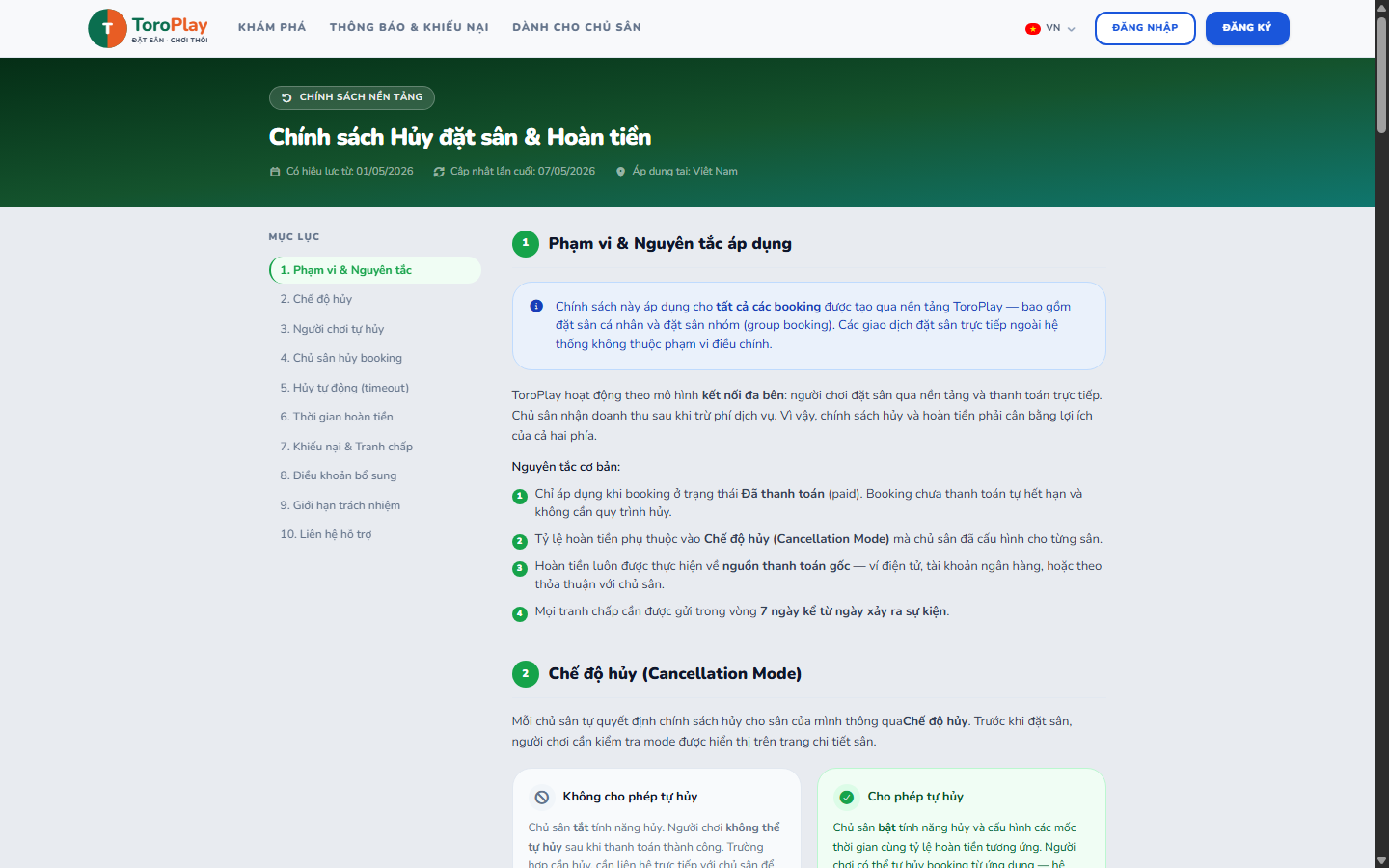
Task: Jump to '6. Thời gian hoàn tiền'
Action: (375, 417)
